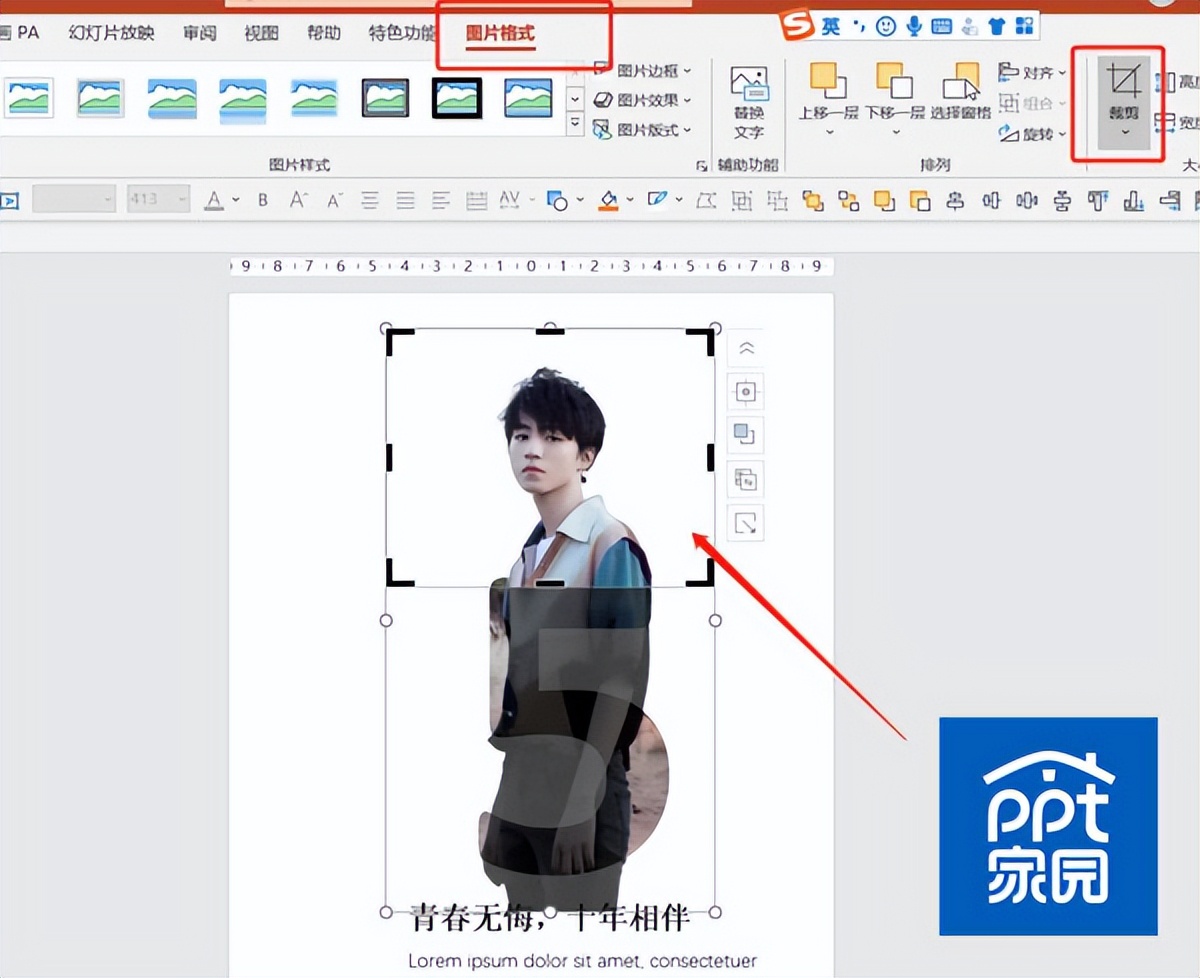Click the shape insert icon with circle
Viewport: 1200px width, 978px height.
pyautogui.click(x=558, y=201)
